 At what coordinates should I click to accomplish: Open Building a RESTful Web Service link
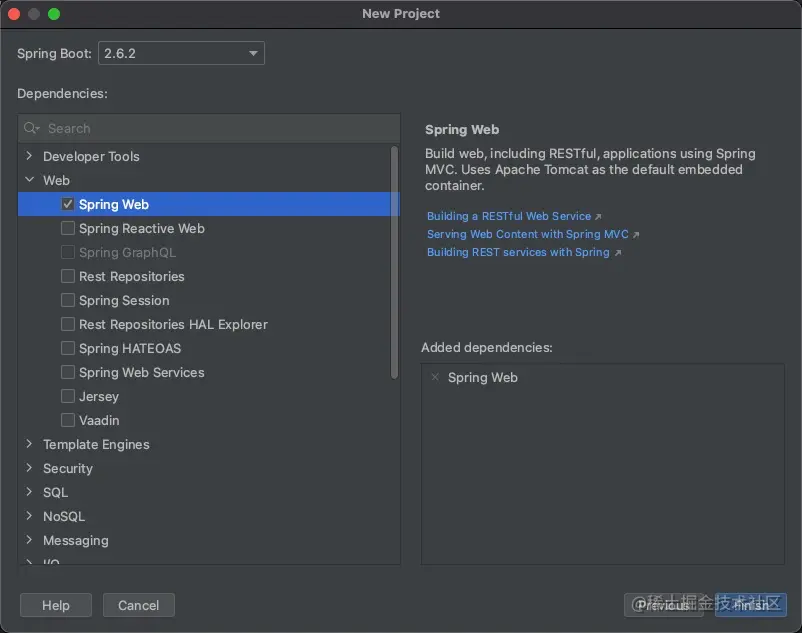click(509, 216)
